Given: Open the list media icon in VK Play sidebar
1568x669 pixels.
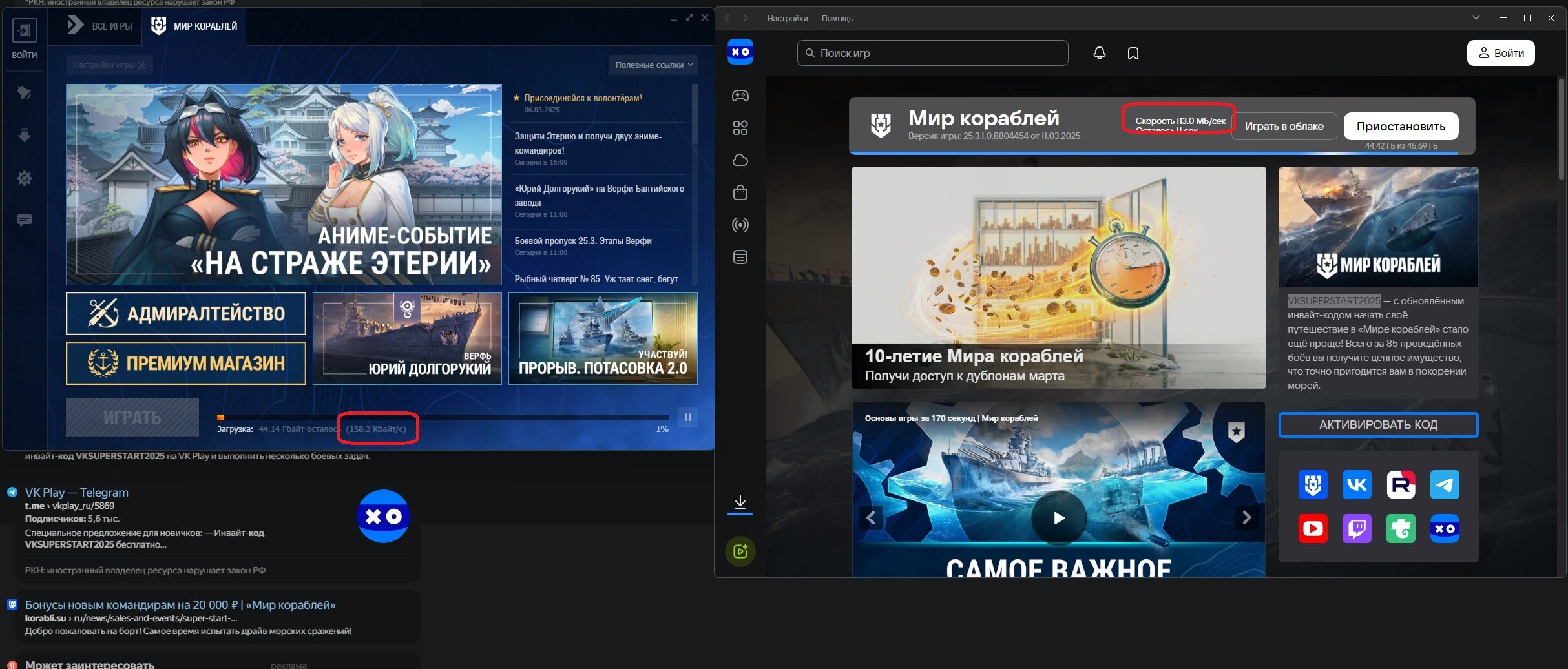Looking at the screenshot, I should [740, 257].
